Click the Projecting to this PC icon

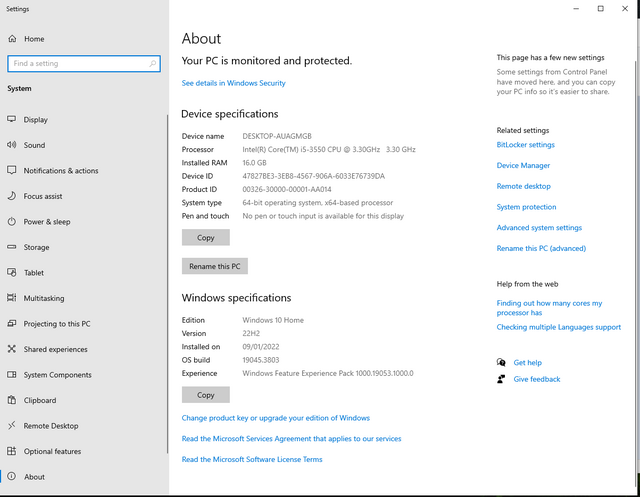coord(12,324)
